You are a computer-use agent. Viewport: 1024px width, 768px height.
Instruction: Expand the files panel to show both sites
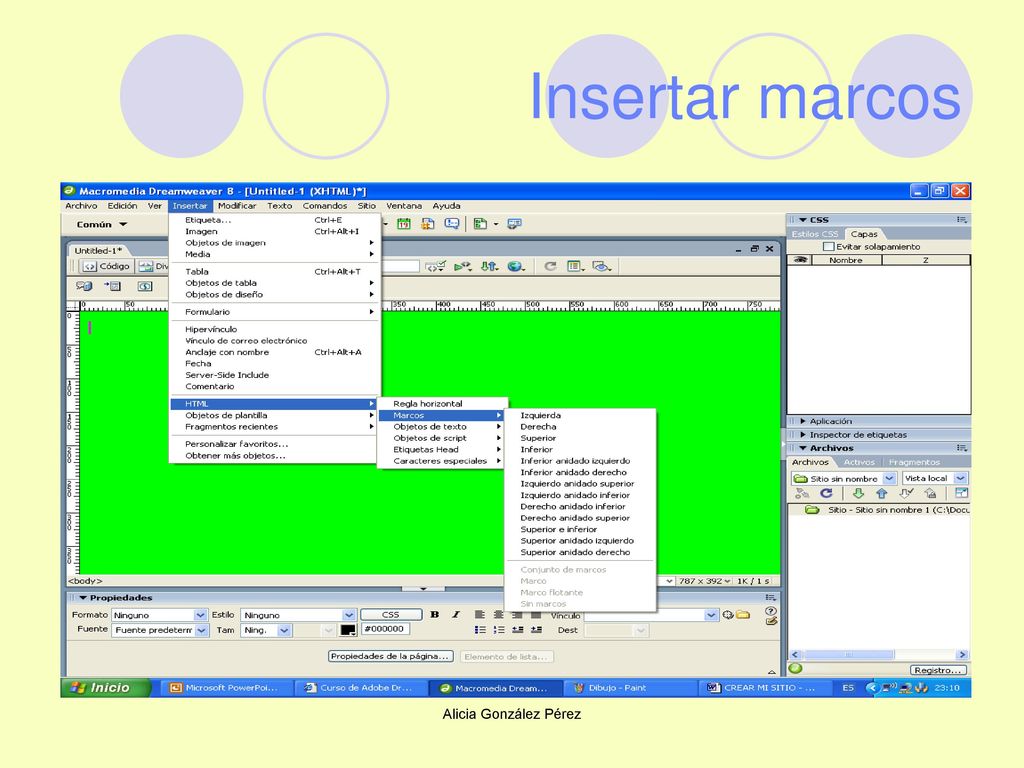click(x=961, y=494)
